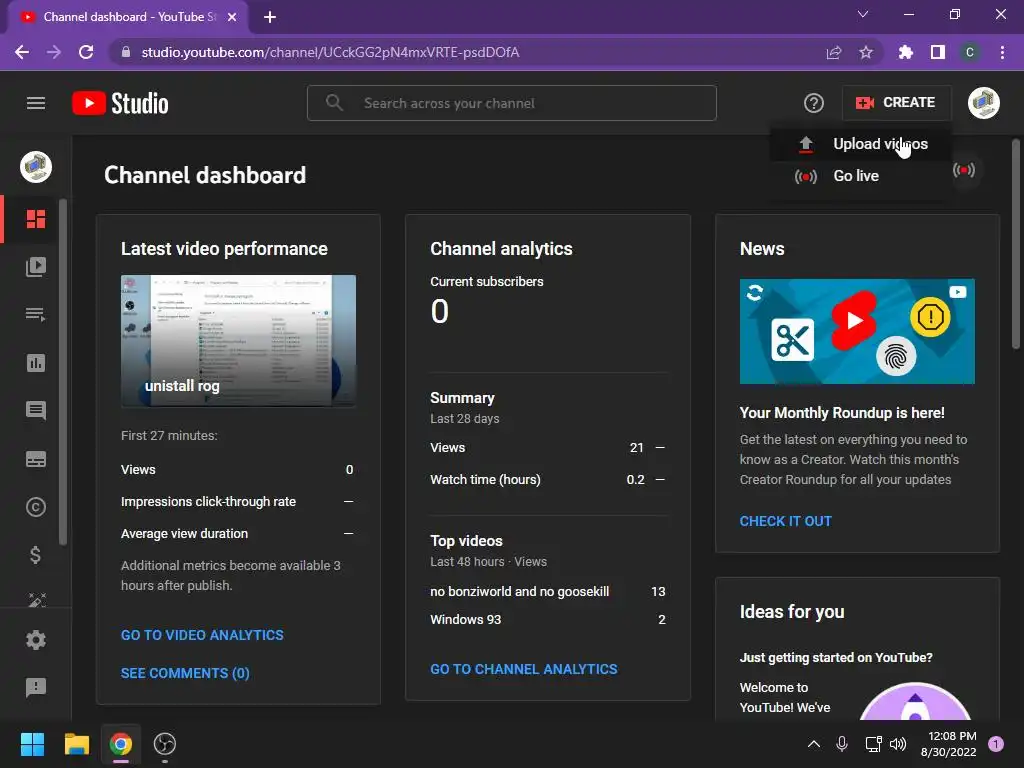Close the Channel dashboard tab

232,17
